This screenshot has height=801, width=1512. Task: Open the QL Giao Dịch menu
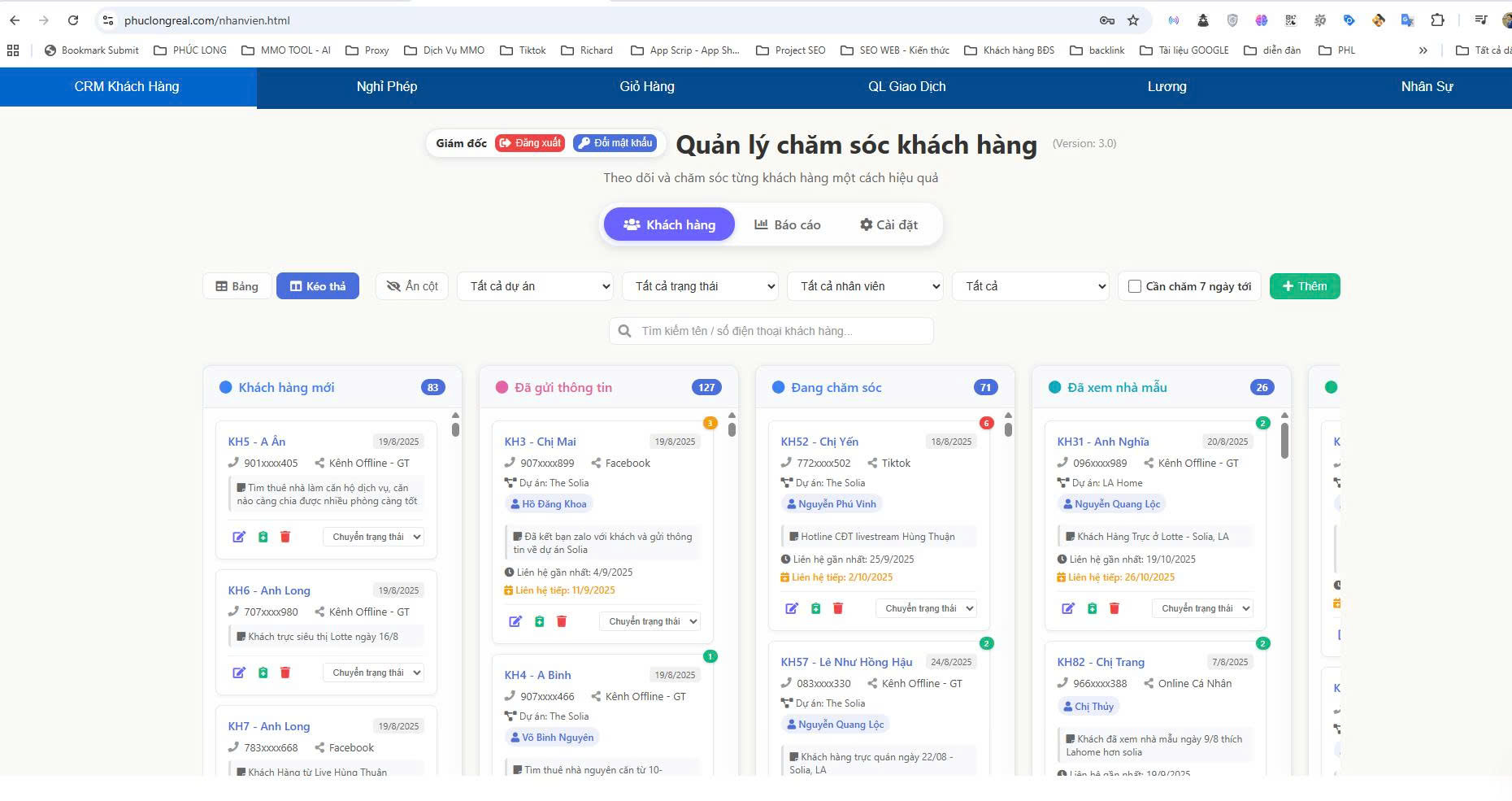pyautogui.click(x=907, y=86)
